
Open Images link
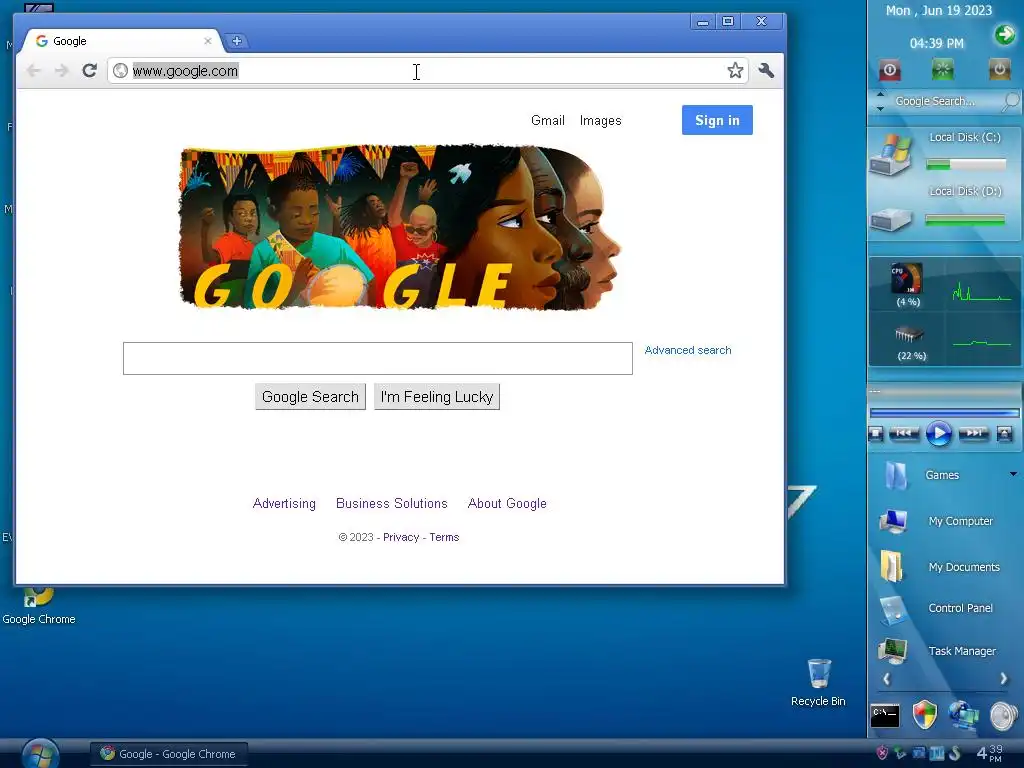tap(600, 120)
